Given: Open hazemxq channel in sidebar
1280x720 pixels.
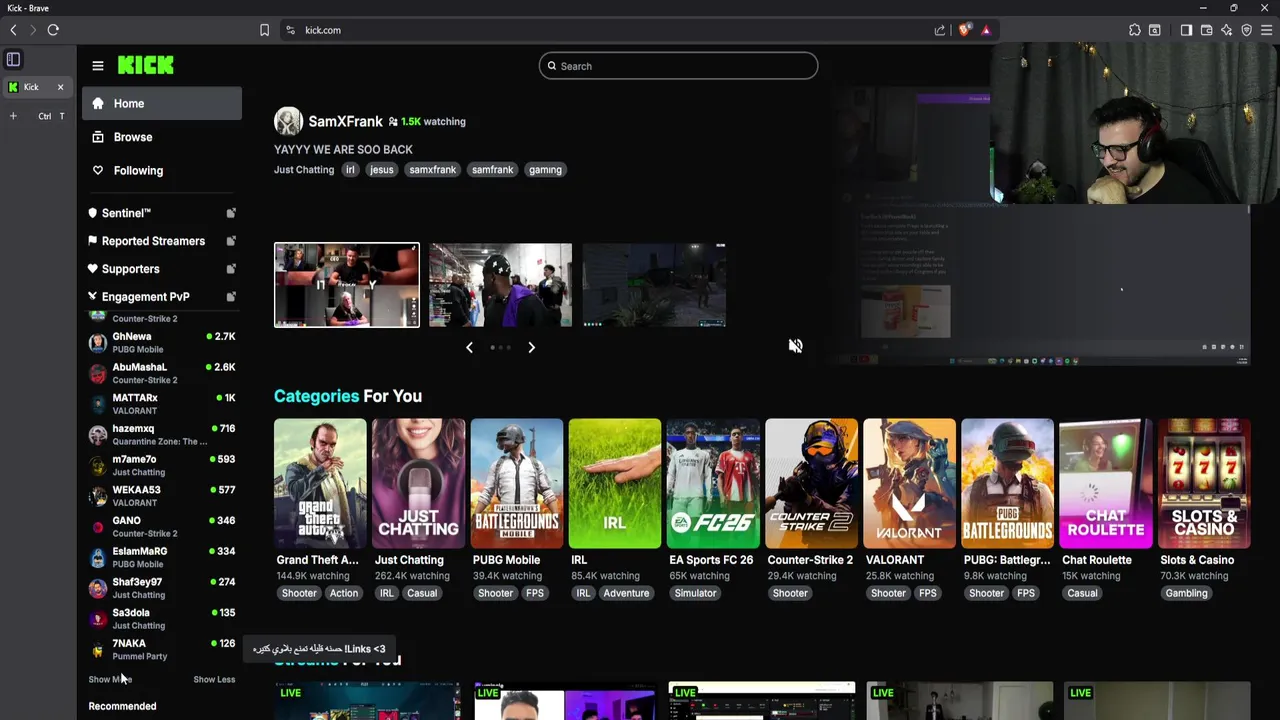Looking at the screenshot, I should click(x=162, y=435).
